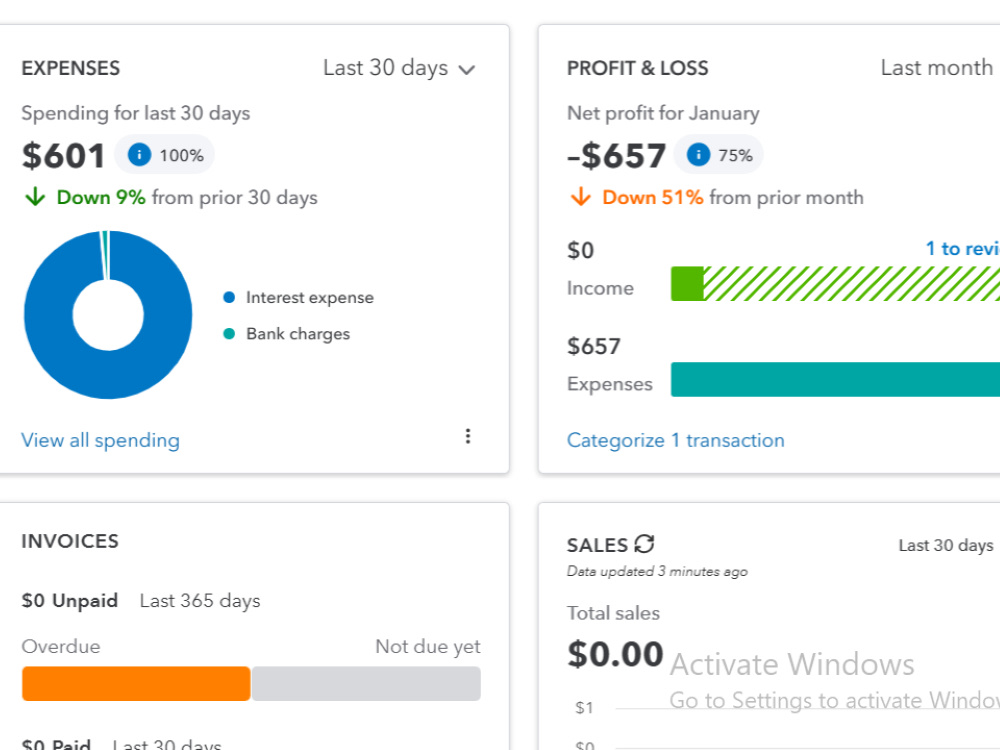Select the Interest expense legend dot
The height and width of the screenshot is (750, 1000).
(x=229, y=297)
